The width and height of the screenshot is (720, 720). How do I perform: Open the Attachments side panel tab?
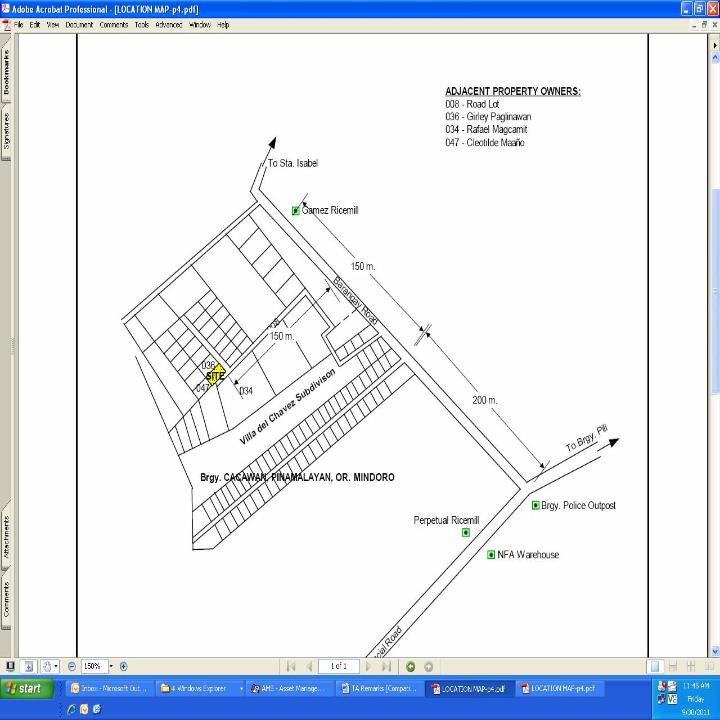[6, 536]
